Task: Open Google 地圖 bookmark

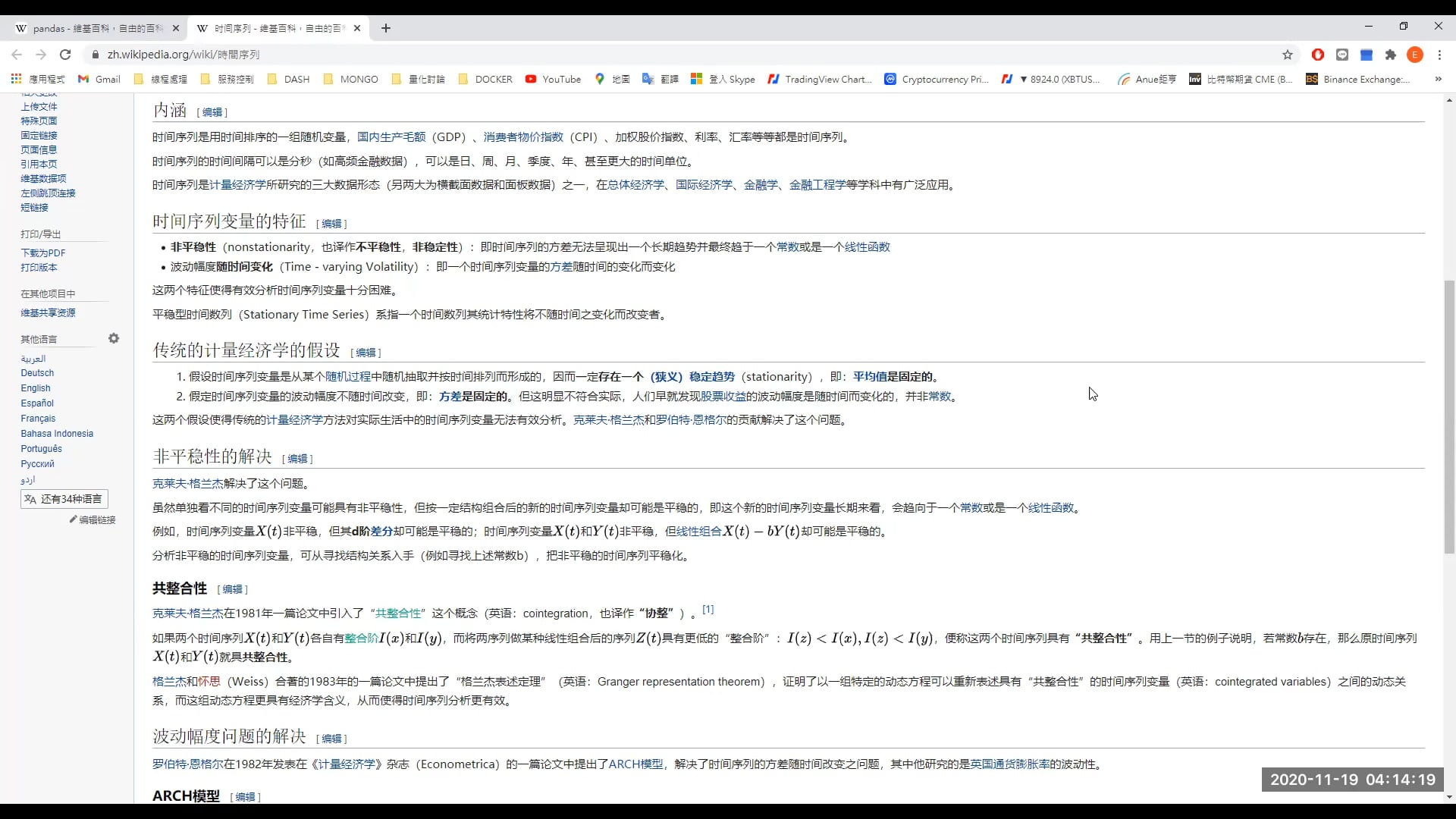Action: (x=612, y=79)
